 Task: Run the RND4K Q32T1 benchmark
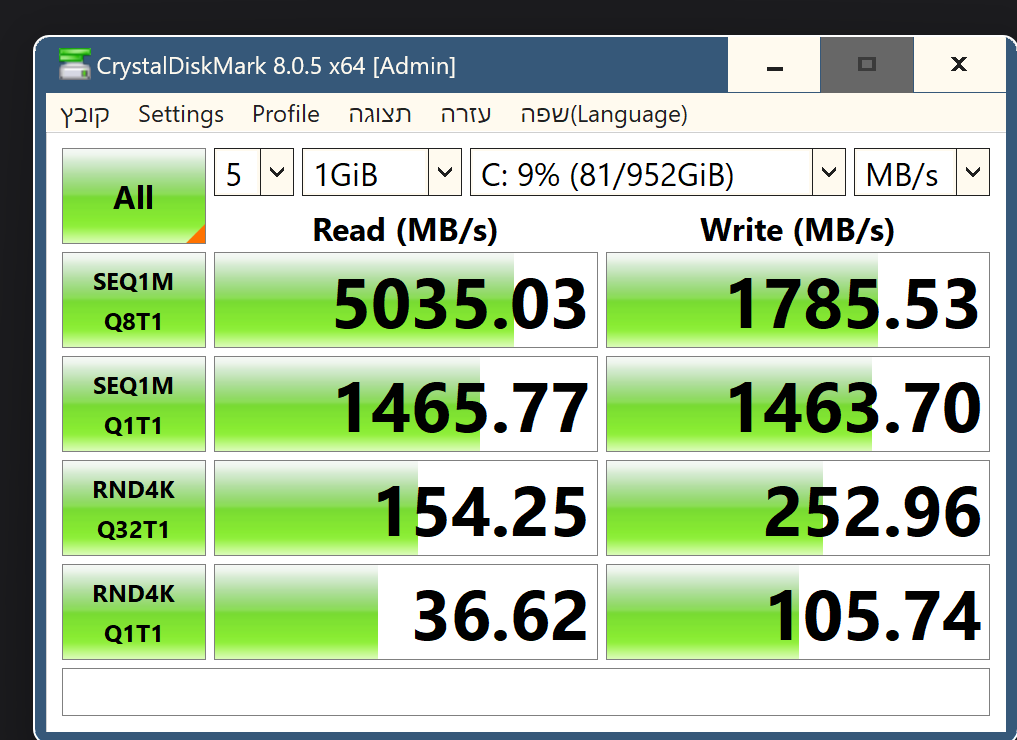point(134,508)
